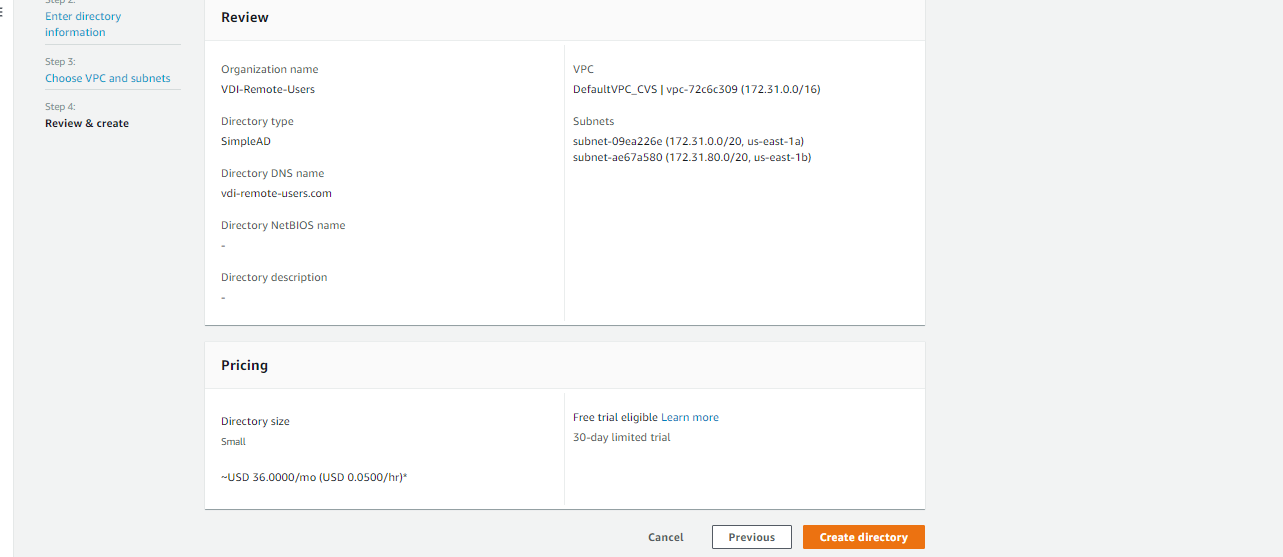Image resolution: width=1283 pixels, height=557 pixels.
Task: Click the Small directory size value
Action: pos(233,441)
